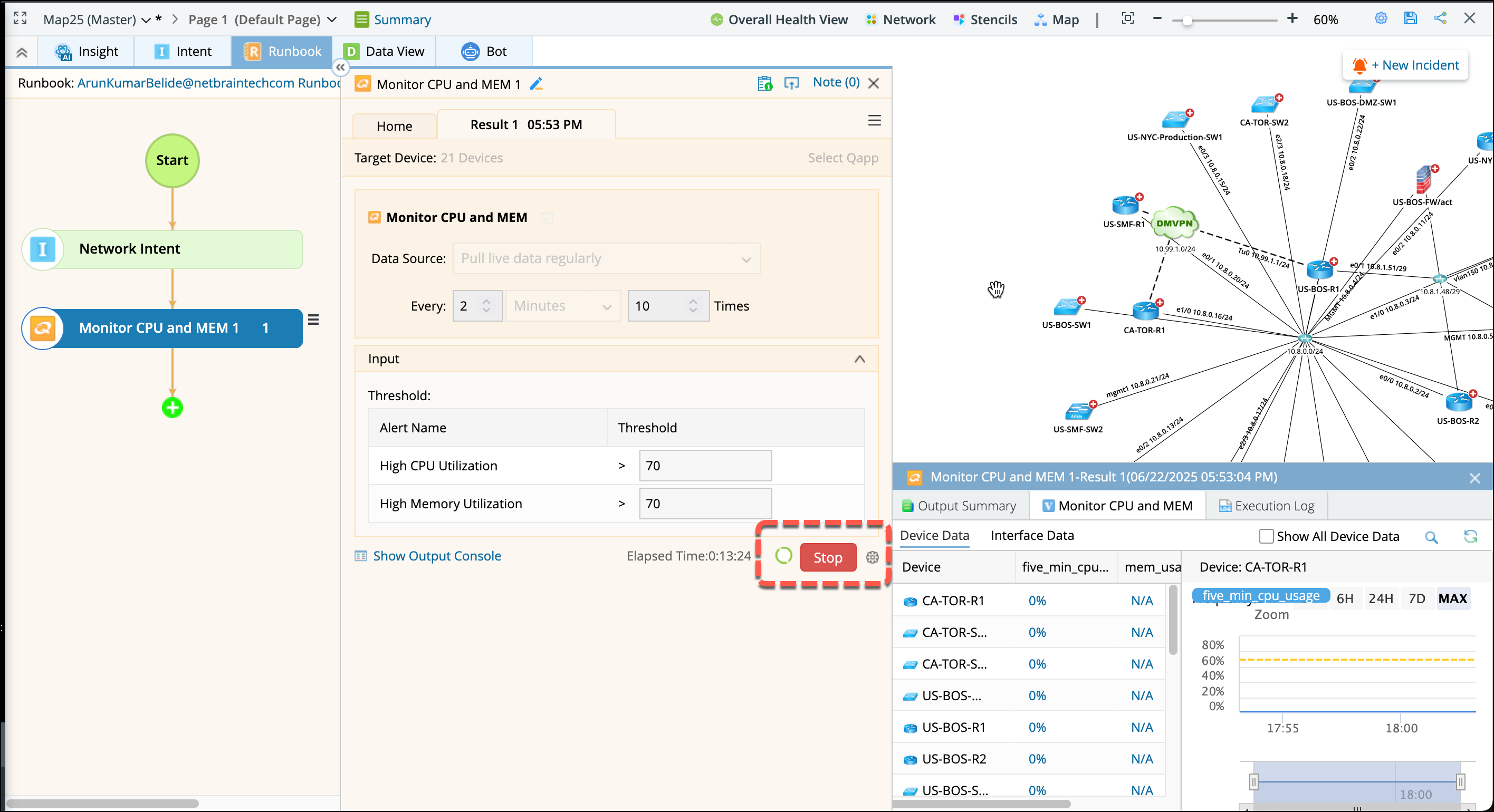Open the Execution Log tab
The width and height of the screenshot is (1494, 812).
(1267, 506)
